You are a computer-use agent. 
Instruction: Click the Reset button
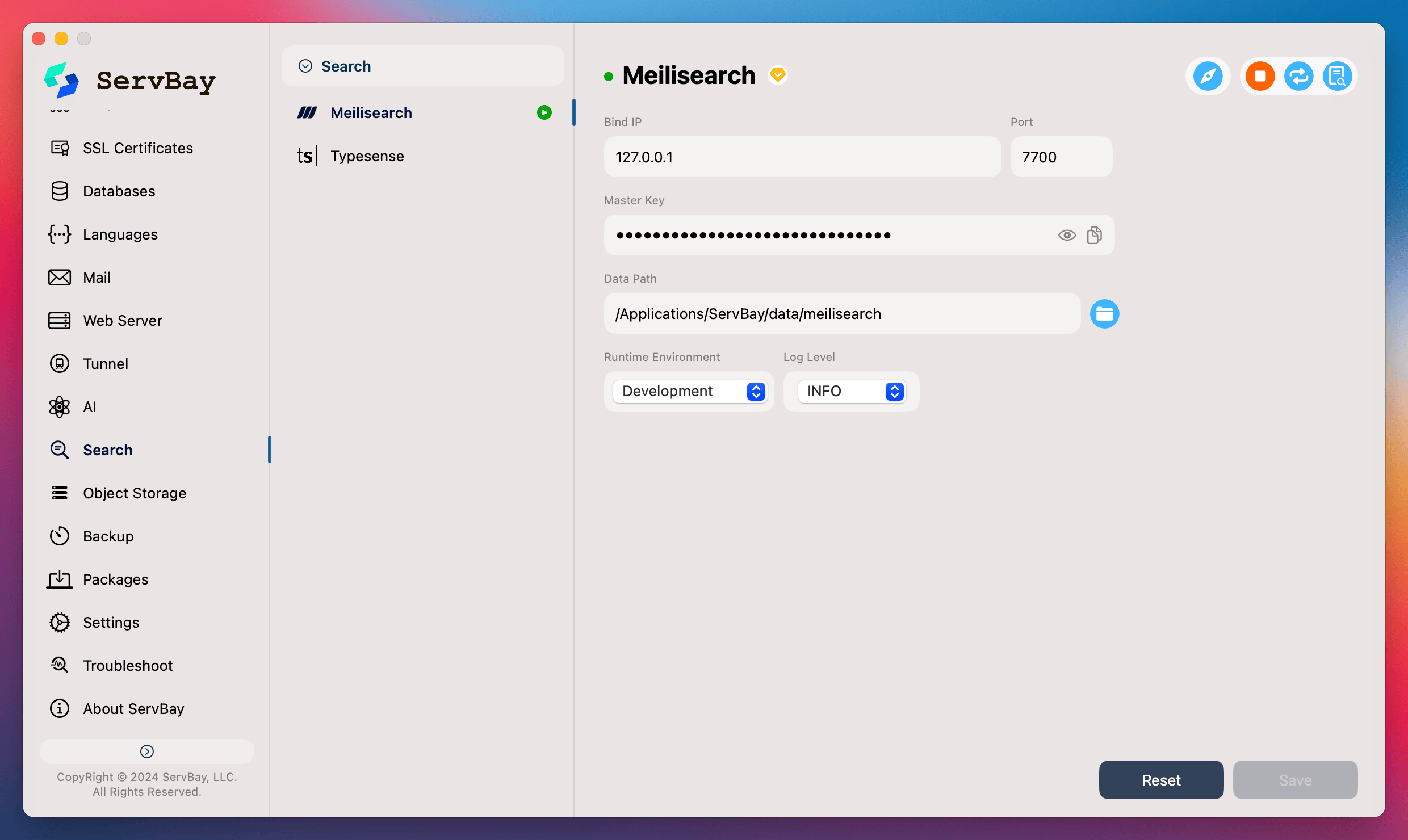click(x=1161, y=780)
